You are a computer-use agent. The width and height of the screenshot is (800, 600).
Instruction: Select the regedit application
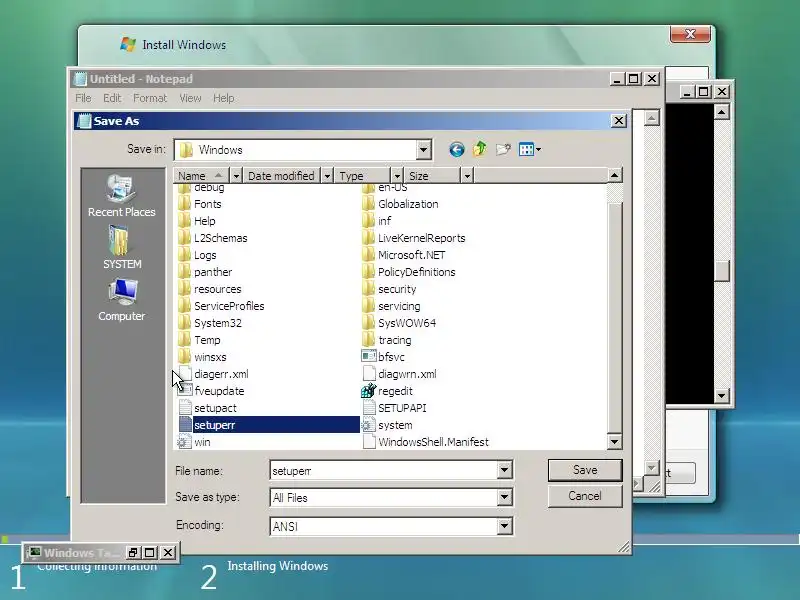point(387,391)
